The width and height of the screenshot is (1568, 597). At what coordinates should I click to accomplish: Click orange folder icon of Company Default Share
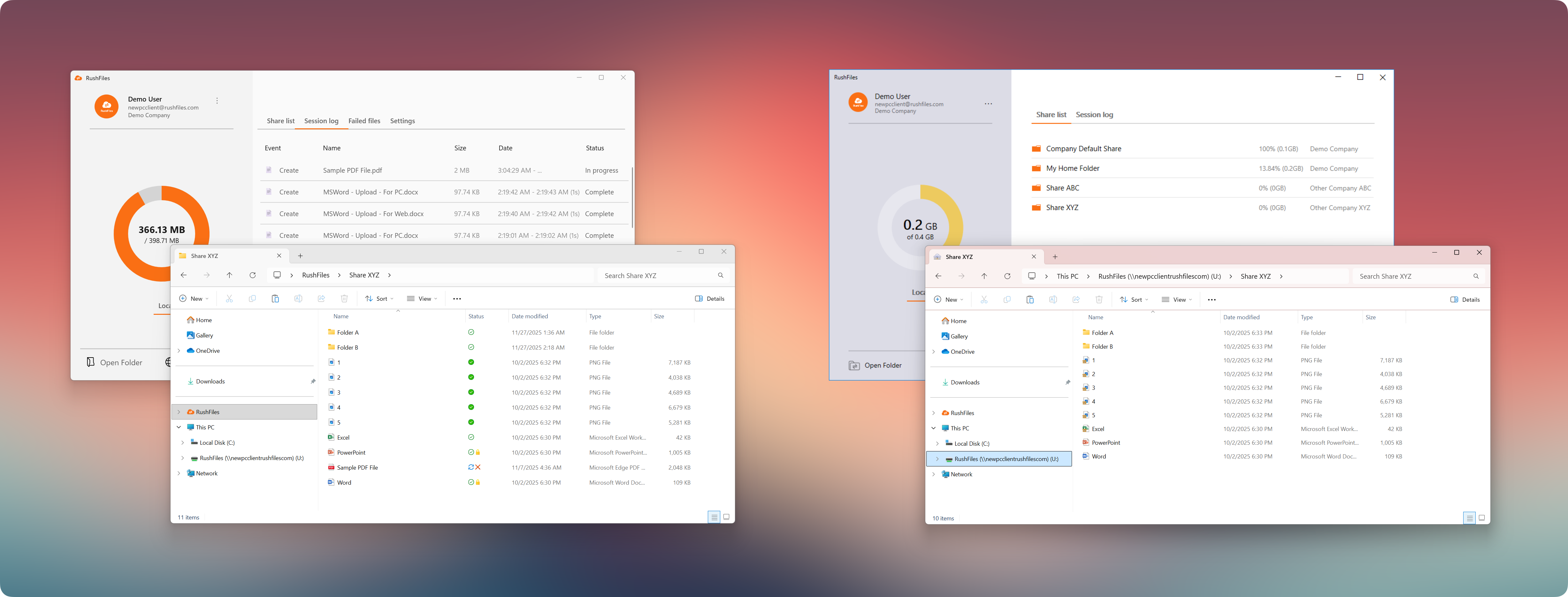coord(1036,149)
